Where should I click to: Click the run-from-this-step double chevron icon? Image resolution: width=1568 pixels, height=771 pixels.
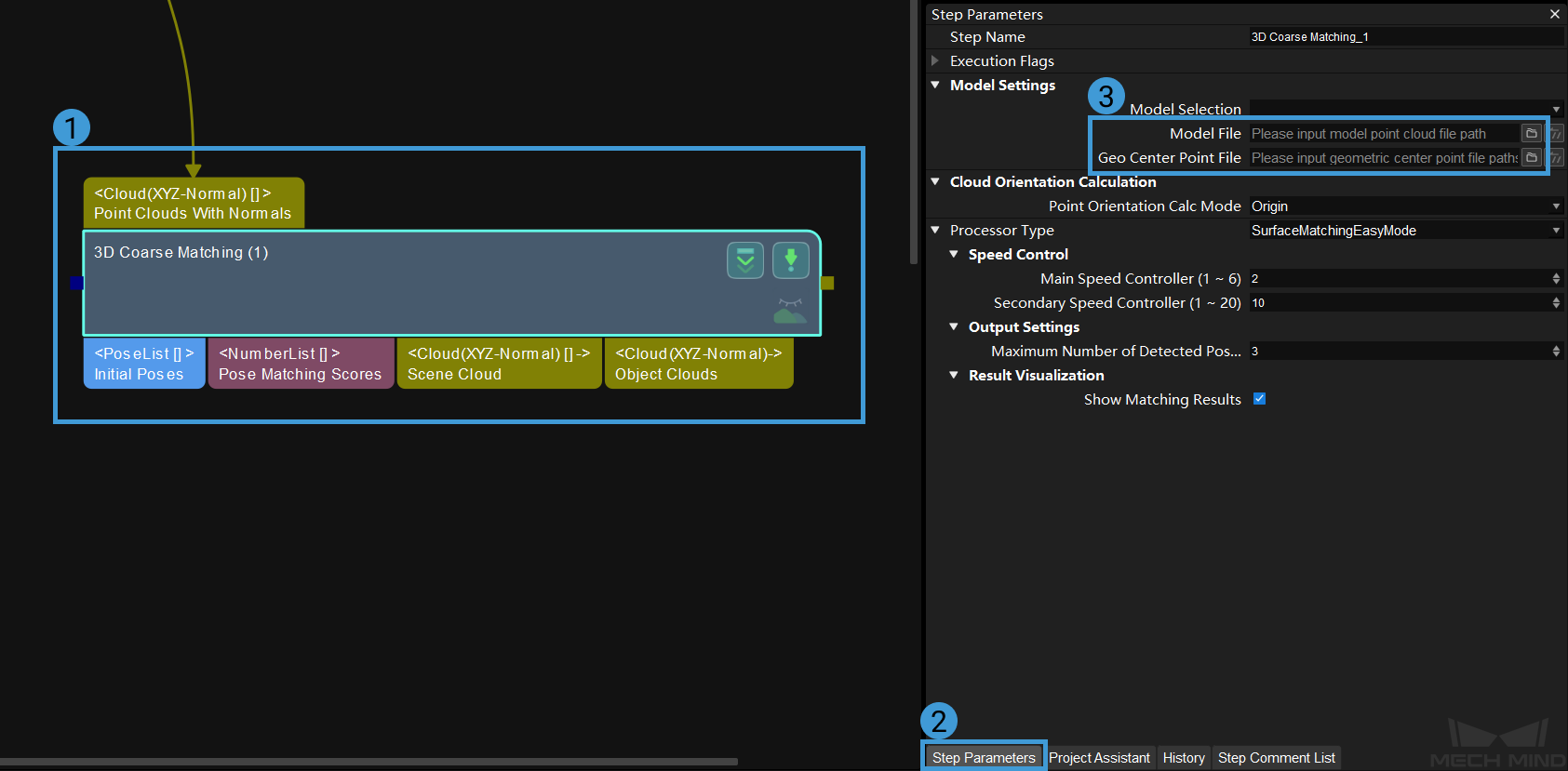point(745,260)
